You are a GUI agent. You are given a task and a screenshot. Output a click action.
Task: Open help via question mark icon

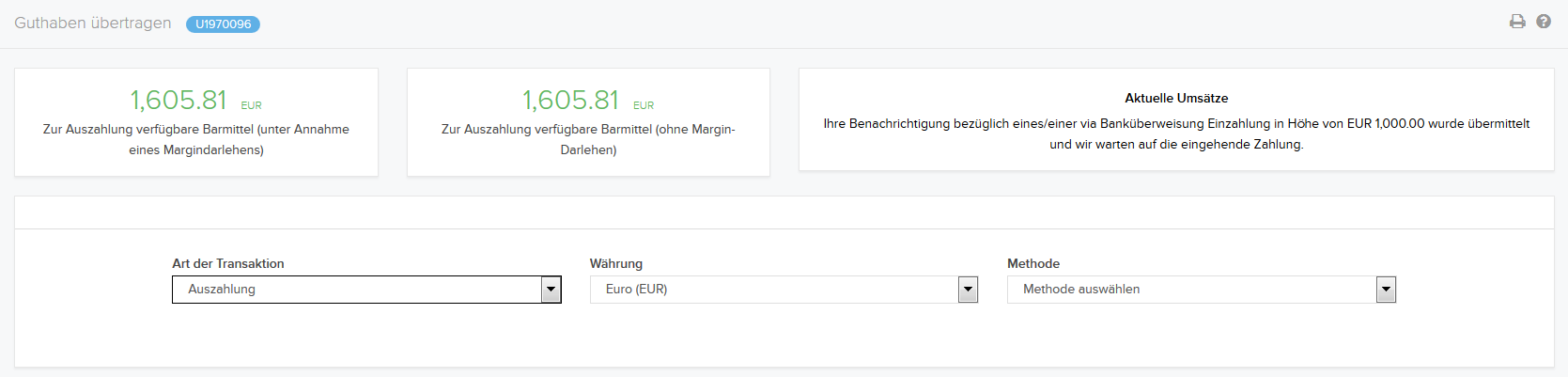click(1544, 22)
